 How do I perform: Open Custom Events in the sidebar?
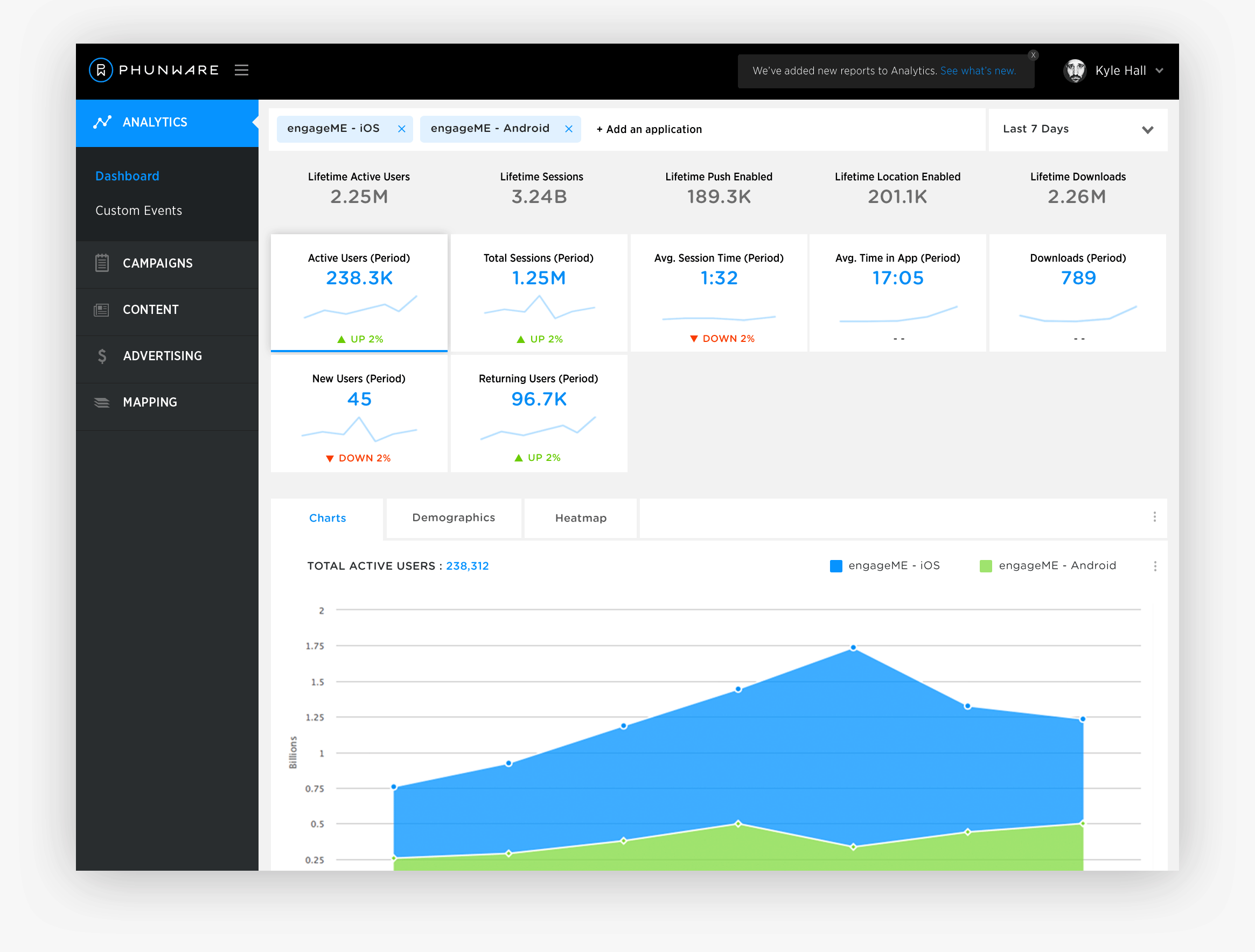tap(138, 211)
